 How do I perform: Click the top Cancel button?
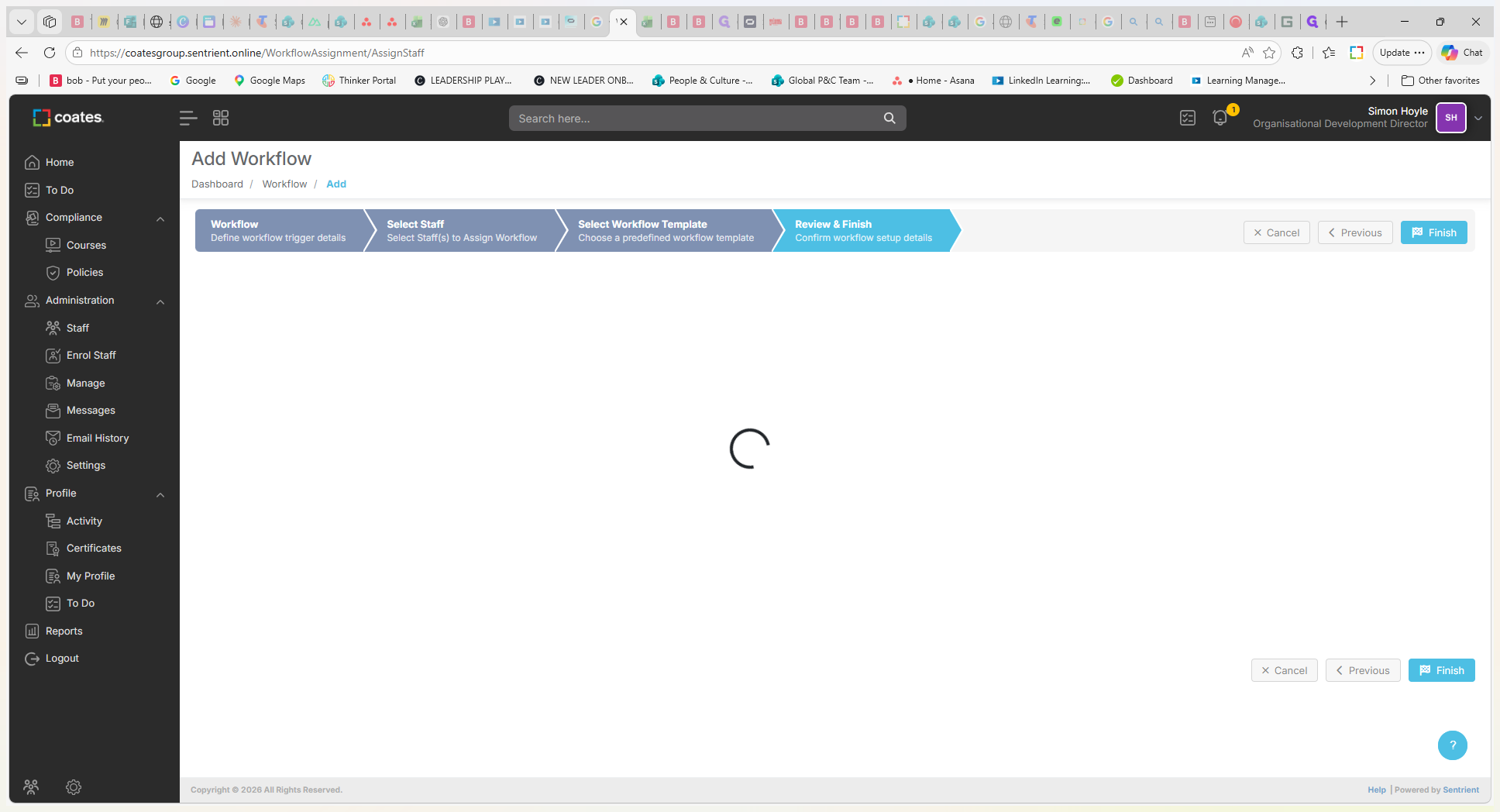pos(1277,232)
